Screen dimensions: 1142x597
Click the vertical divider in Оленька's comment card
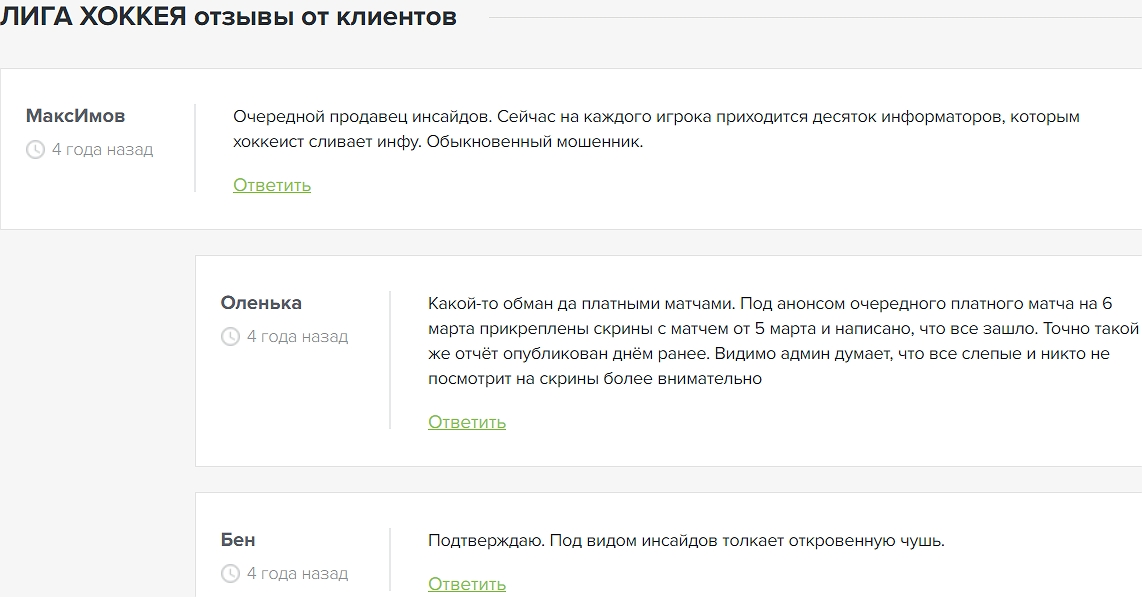coord(390,360)
